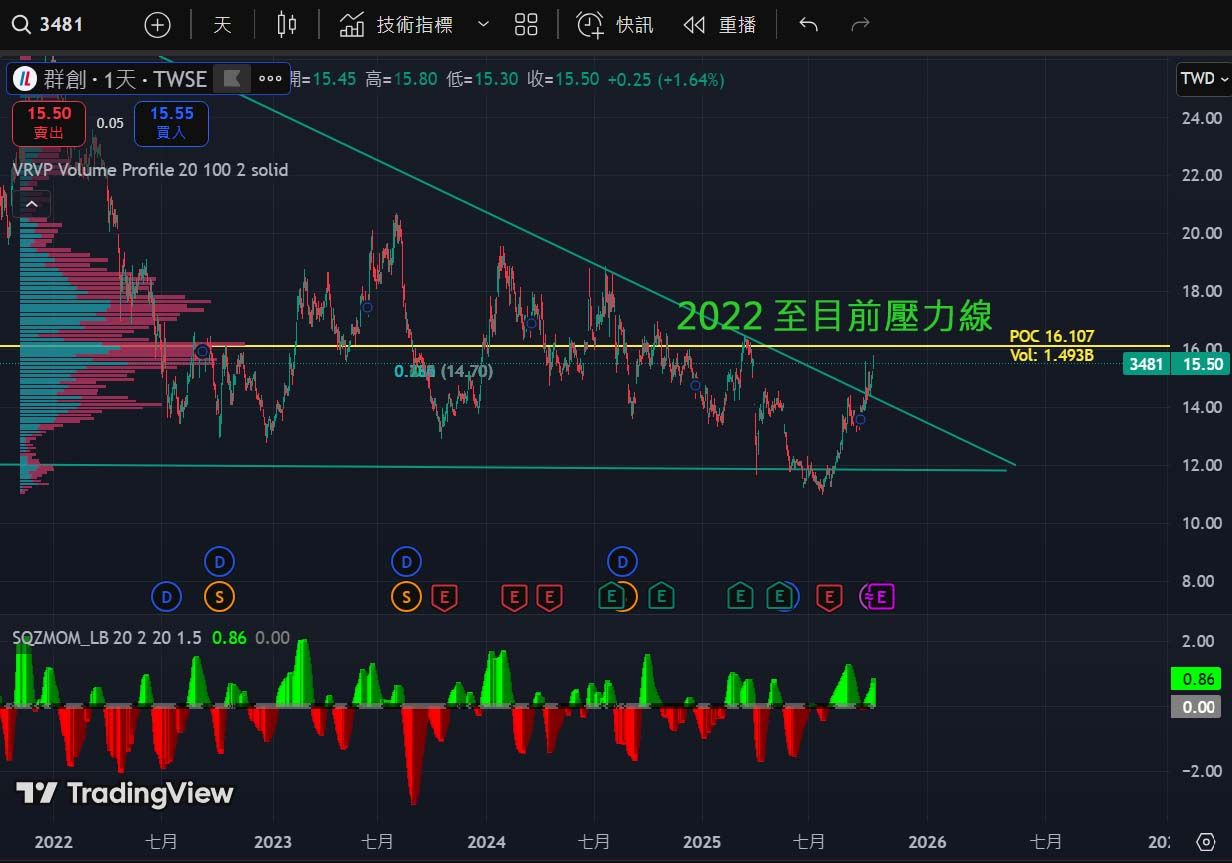The height and width of the screenshot is (863, 1232).
Task: Add a symbol to compare with the plus icon
Action: [x=158, y=25]
